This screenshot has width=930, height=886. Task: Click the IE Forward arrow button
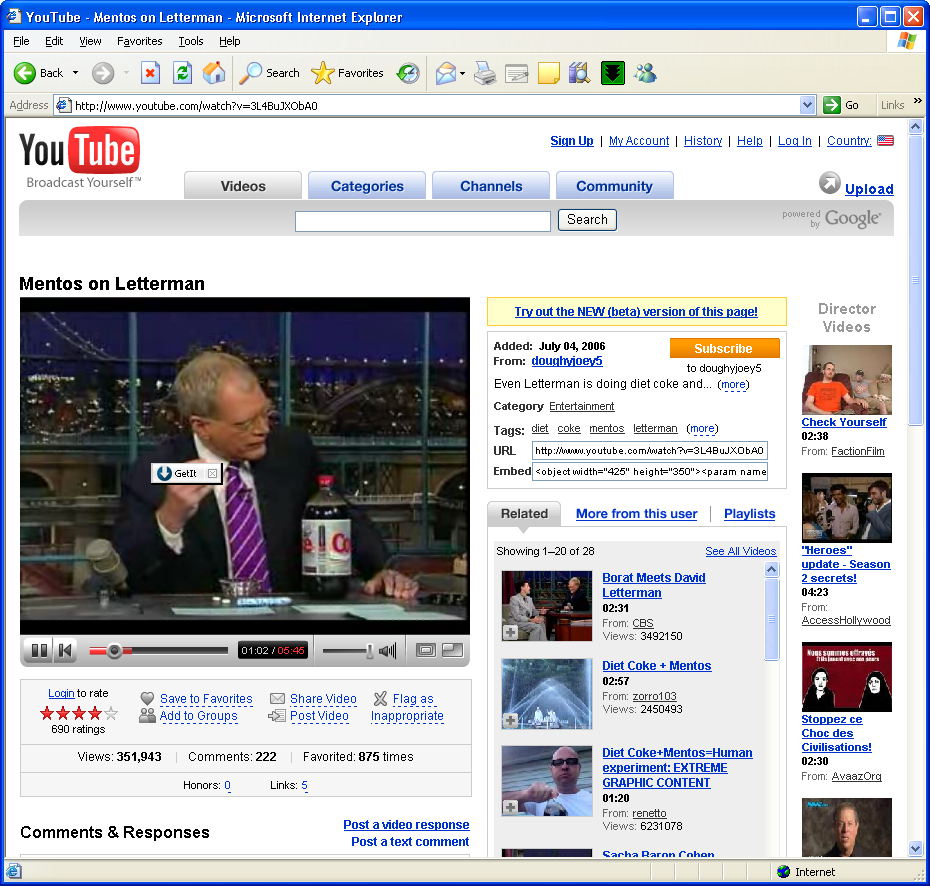click(103, 74)
